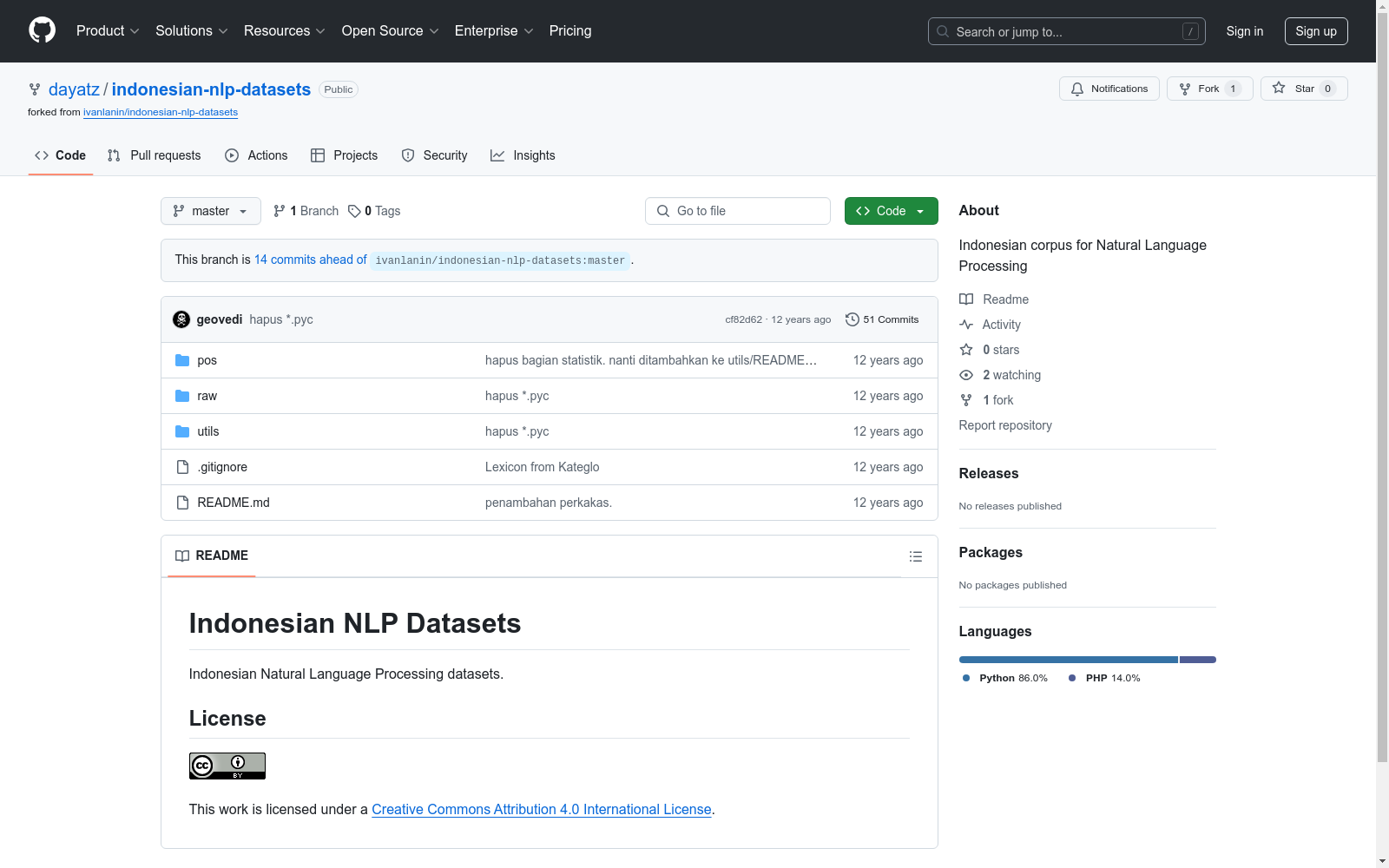Open the README.md file name
Screen dimensions: 1389x868
coord(234,503)
